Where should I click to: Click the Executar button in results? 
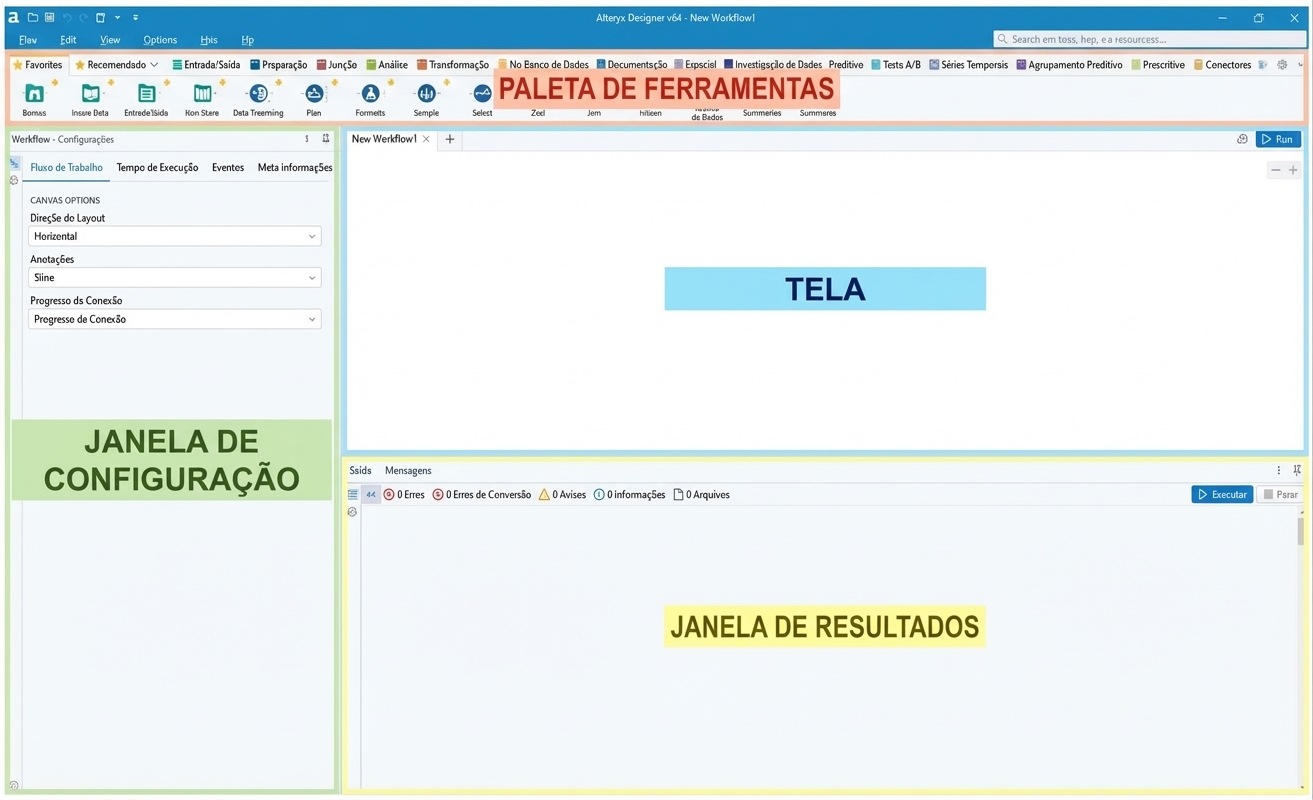[1222, 494]
